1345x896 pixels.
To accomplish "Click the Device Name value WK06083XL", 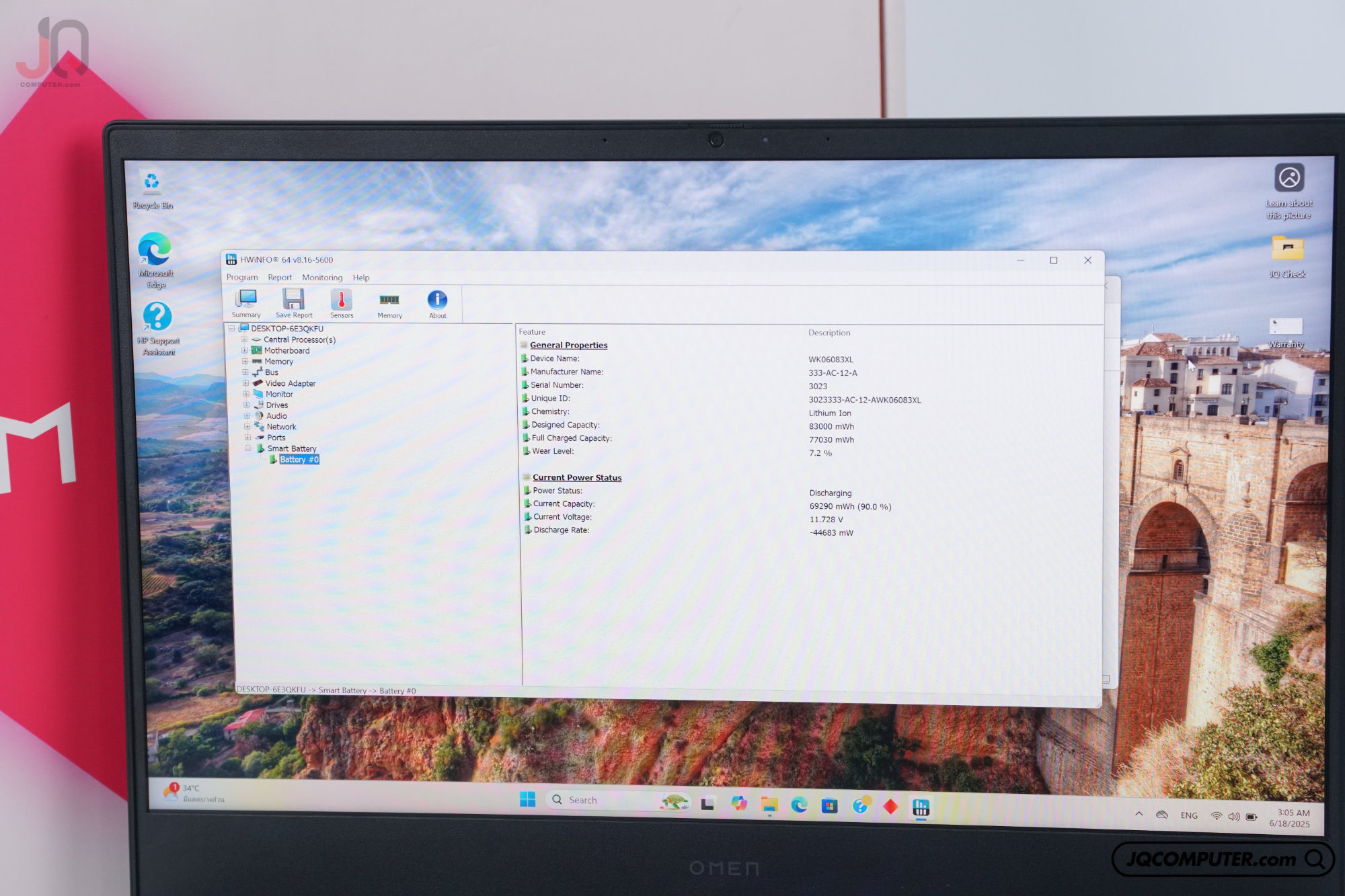I will point(831,360).
